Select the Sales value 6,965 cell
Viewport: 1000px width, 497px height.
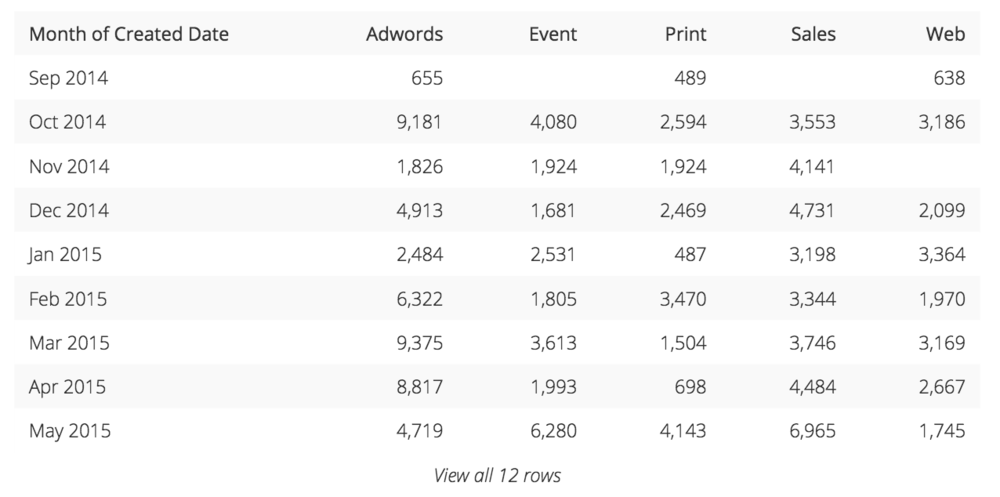pyautogui.click(x=812, y=431)
